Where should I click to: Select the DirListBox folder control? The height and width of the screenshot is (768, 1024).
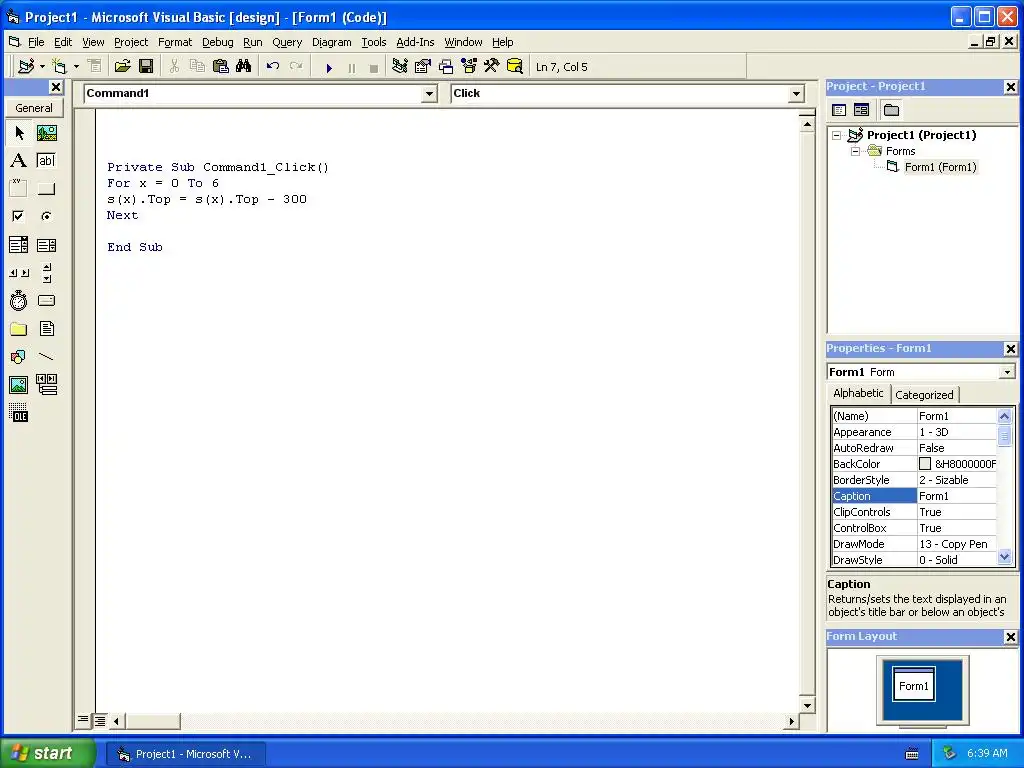[19, 328]
